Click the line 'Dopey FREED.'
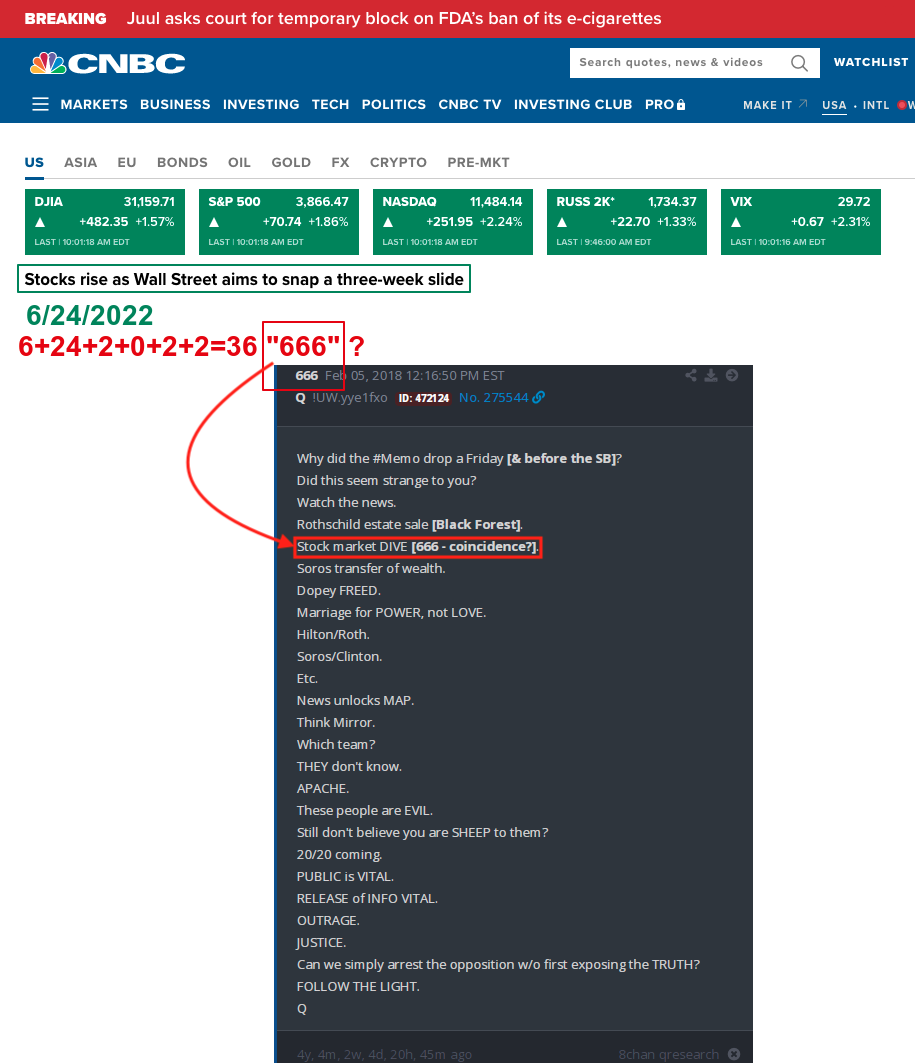 pos(339,590)
